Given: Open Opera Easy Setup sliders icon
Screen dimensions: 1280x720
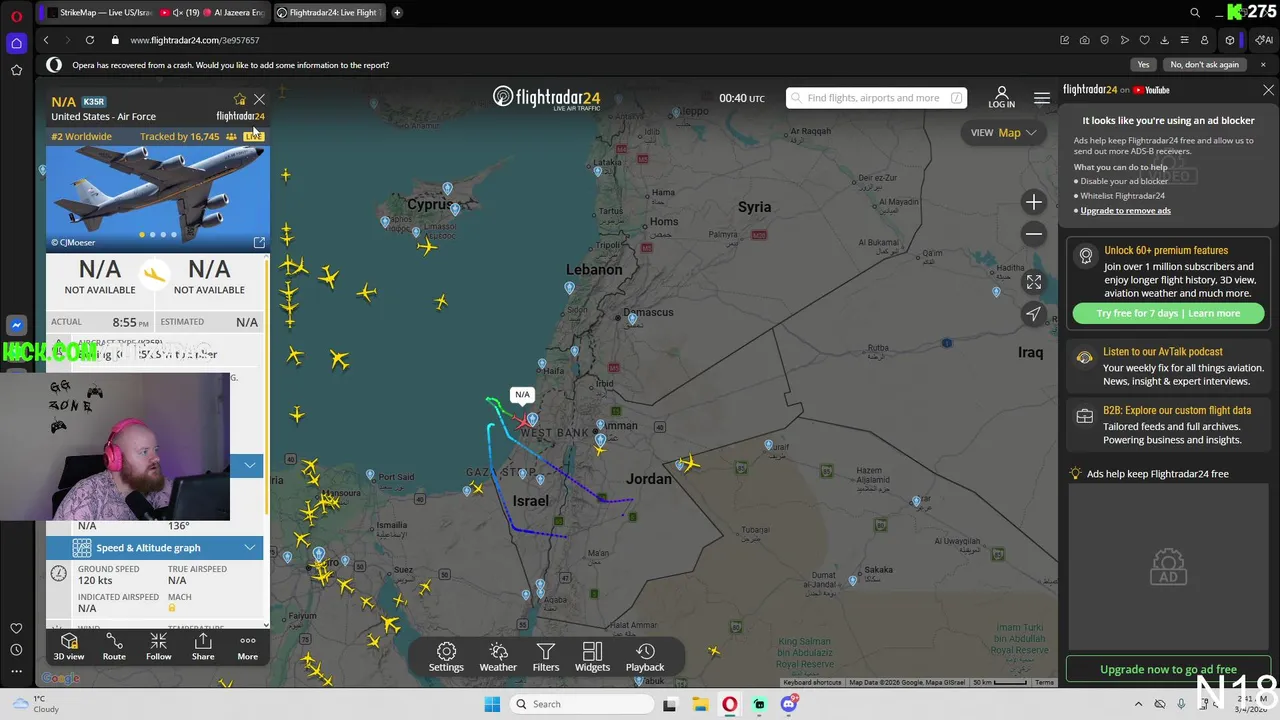Looking at the screenshot, I should pos(1185,40).
